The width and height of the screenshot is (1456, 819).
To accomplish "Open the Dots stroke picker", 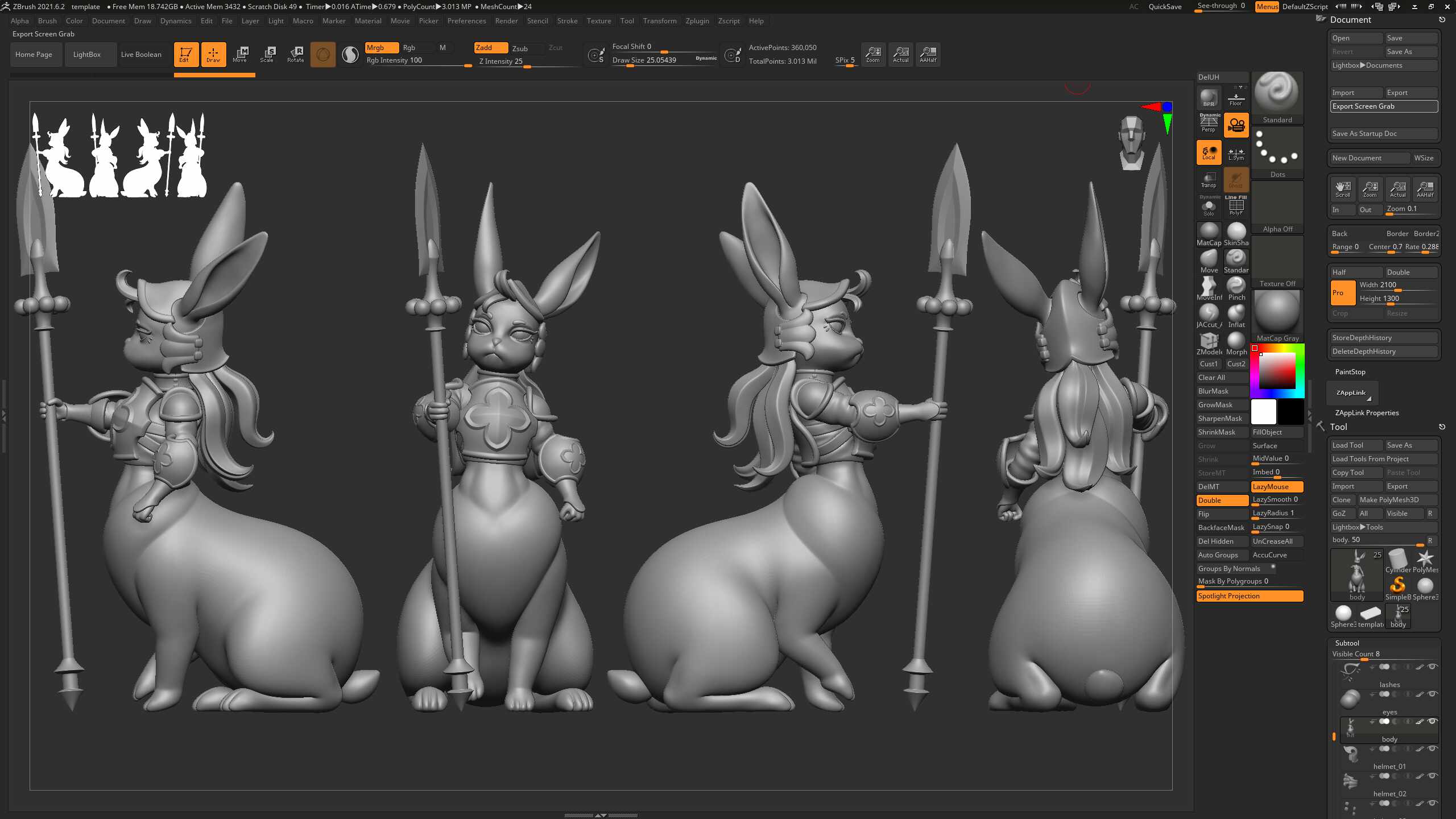I will pyautogui.click(x=1277, y=152).
